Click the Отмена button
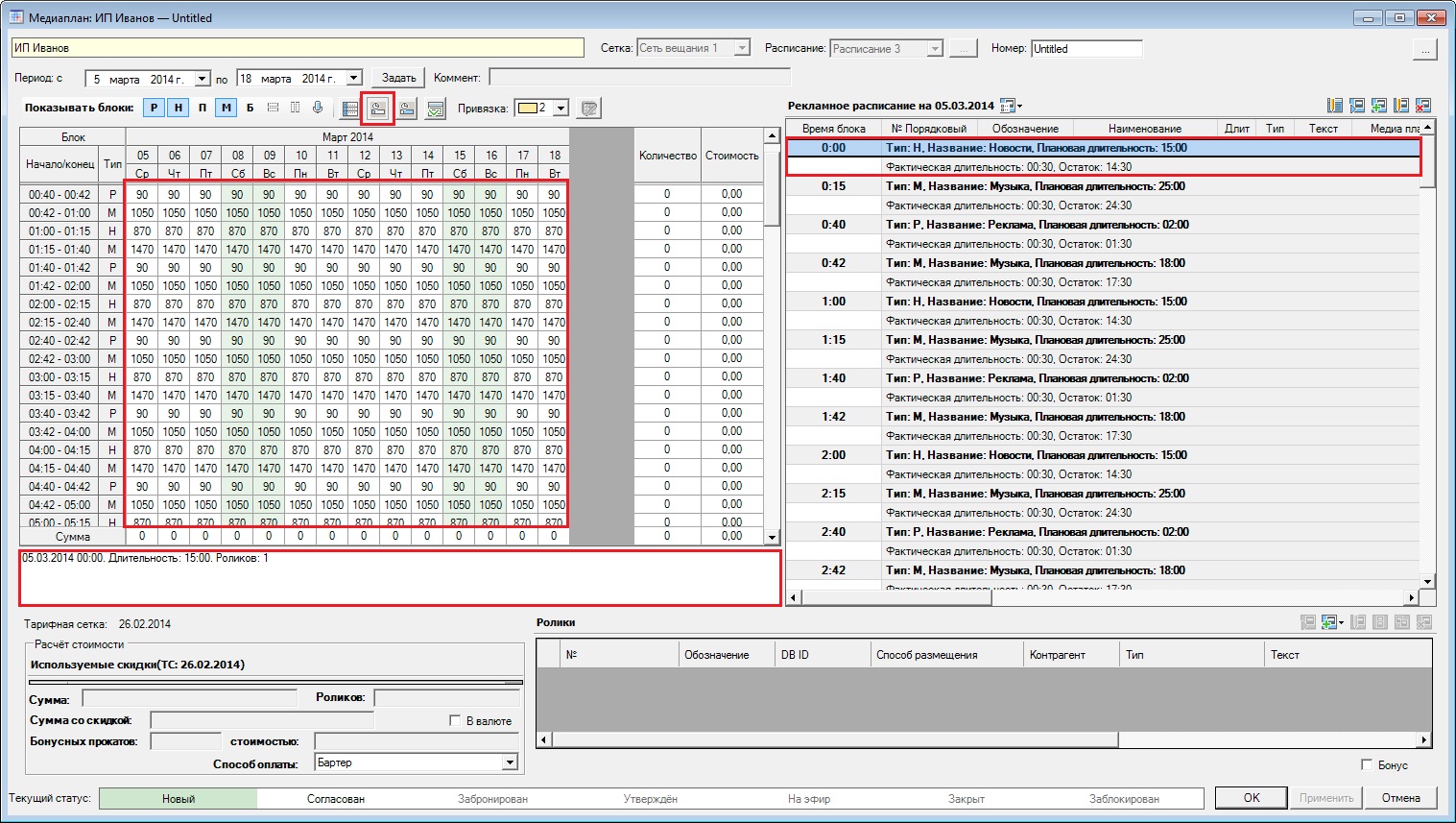This screenshot has height=823, width=1456. click(1401, 798)
